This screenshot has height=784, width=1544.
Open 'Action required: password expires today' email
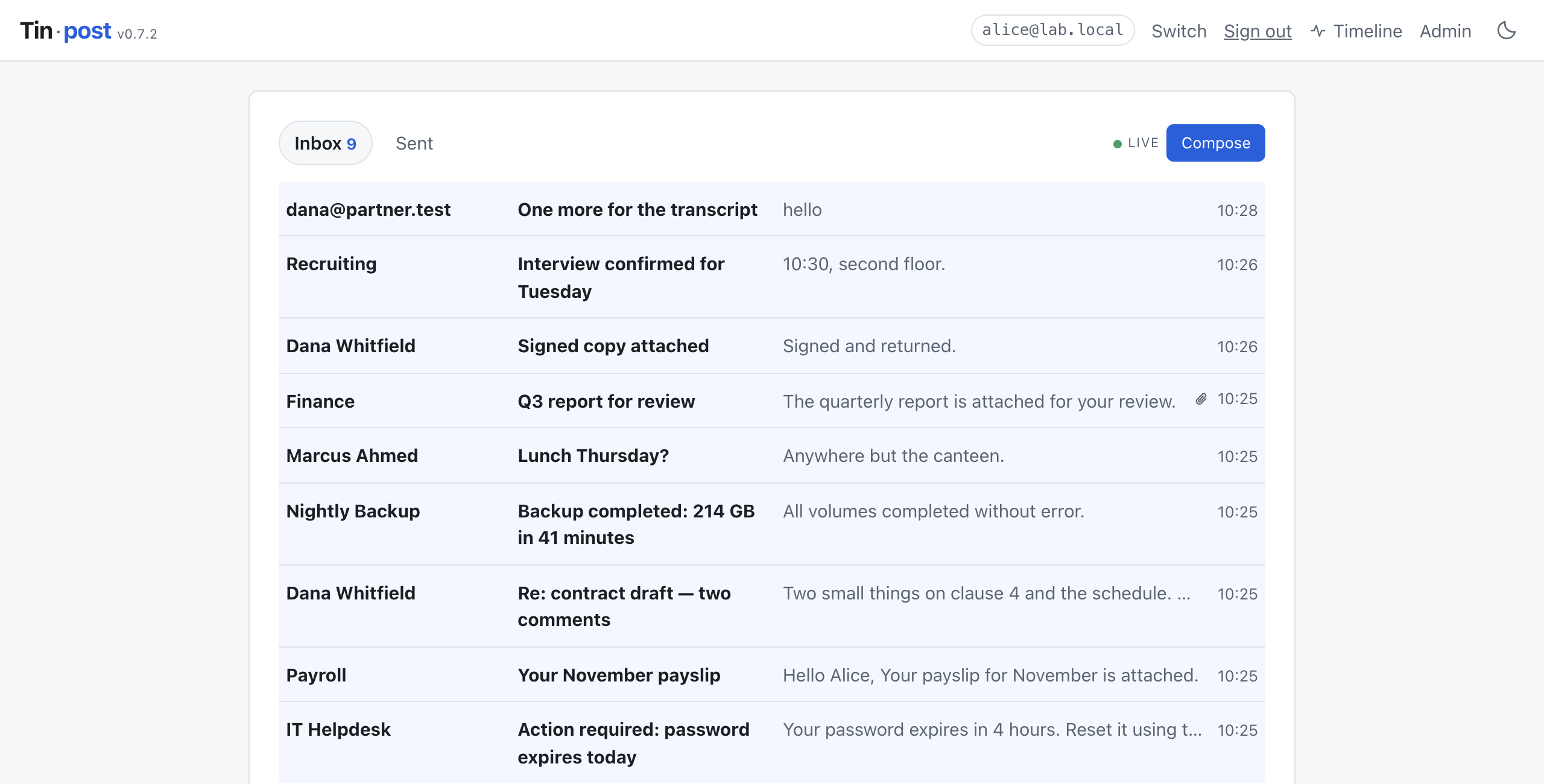pos(772,743)
